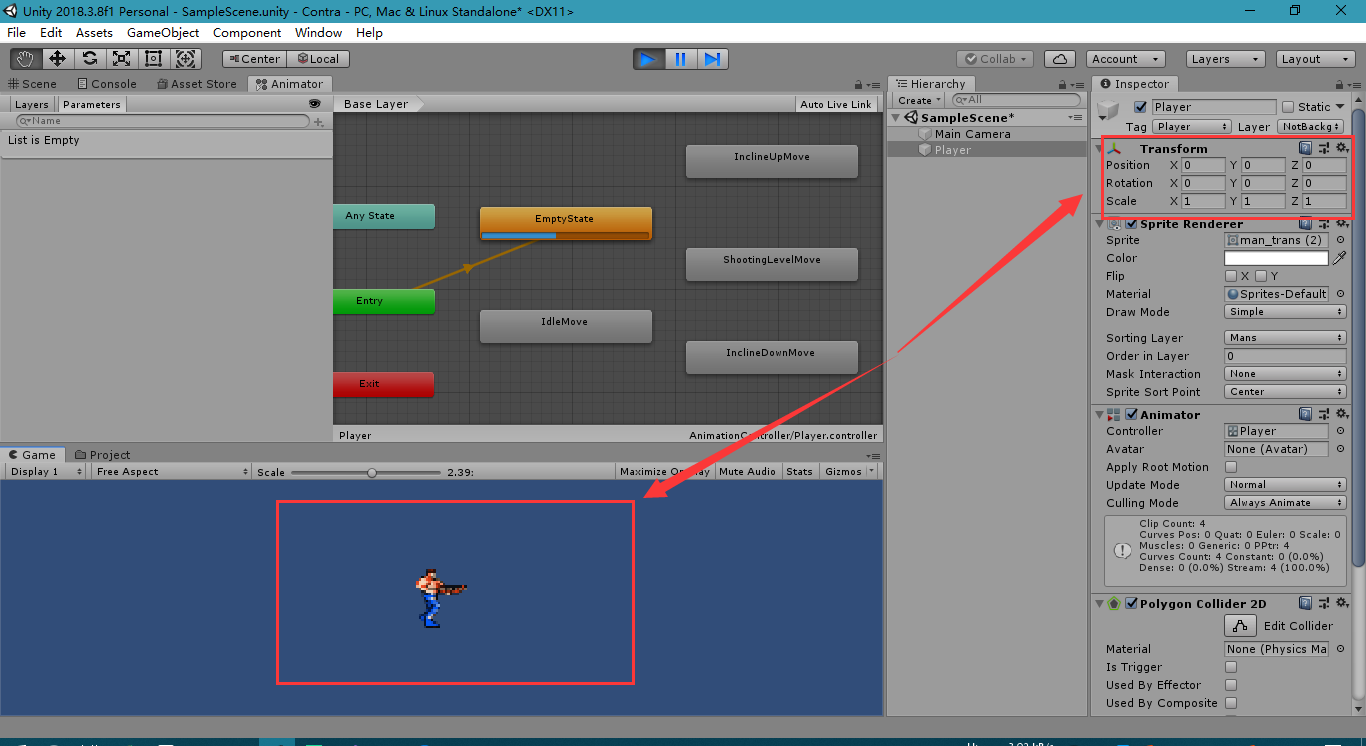1366x746 pixels.
Task: Select the Move tool
Action: pos(57,58)
